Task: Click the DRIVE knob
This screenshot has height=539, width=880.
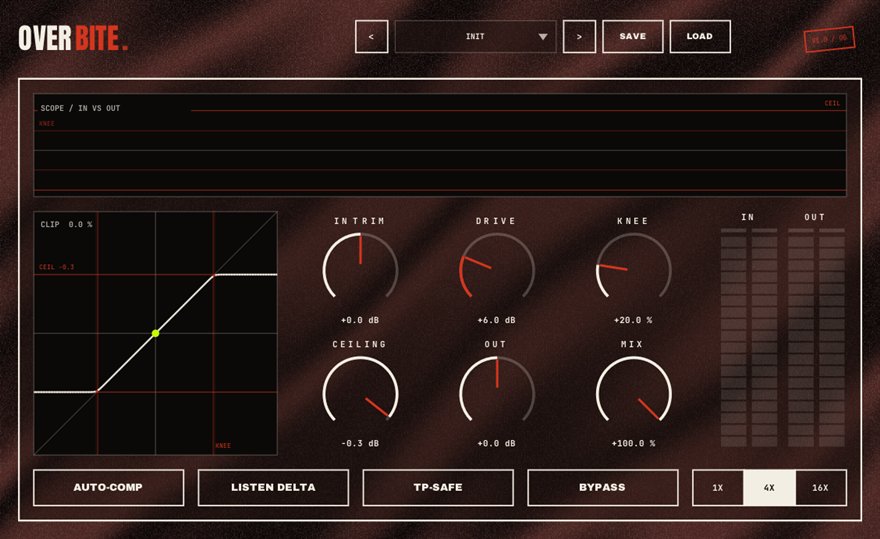Action: click(x=497, y=268)
